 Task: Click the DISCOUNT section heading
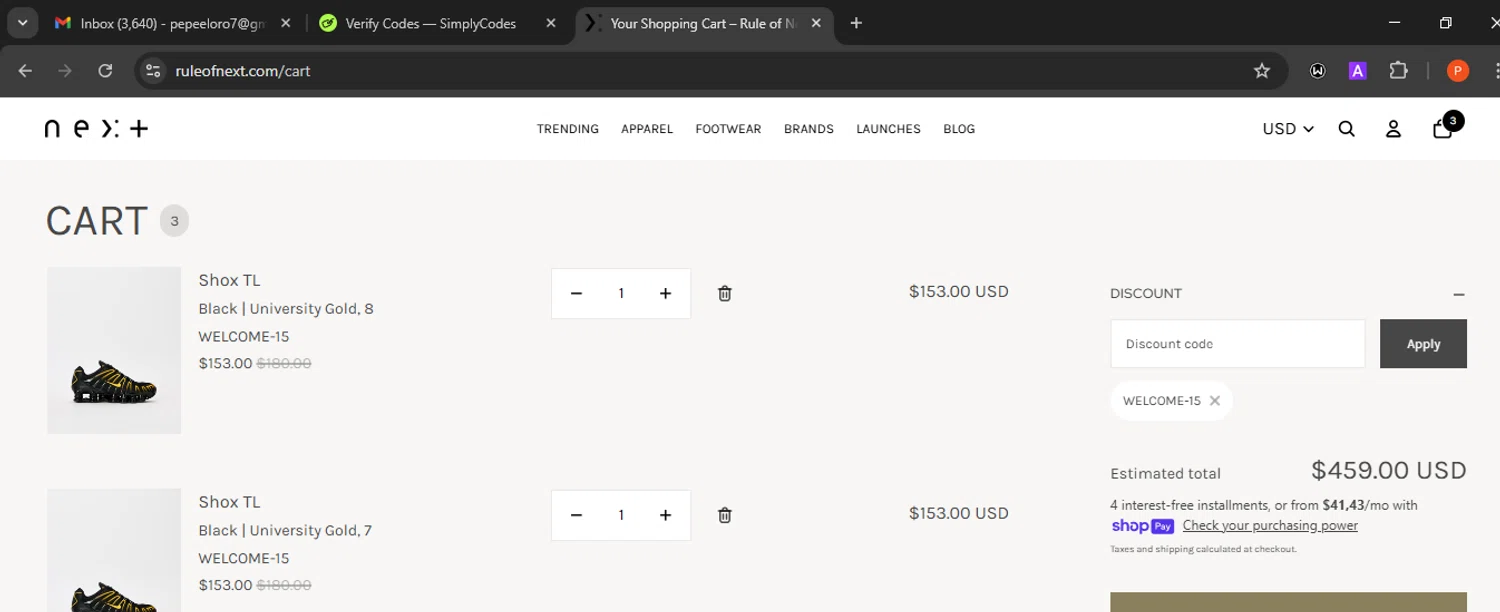point(1146,294)
